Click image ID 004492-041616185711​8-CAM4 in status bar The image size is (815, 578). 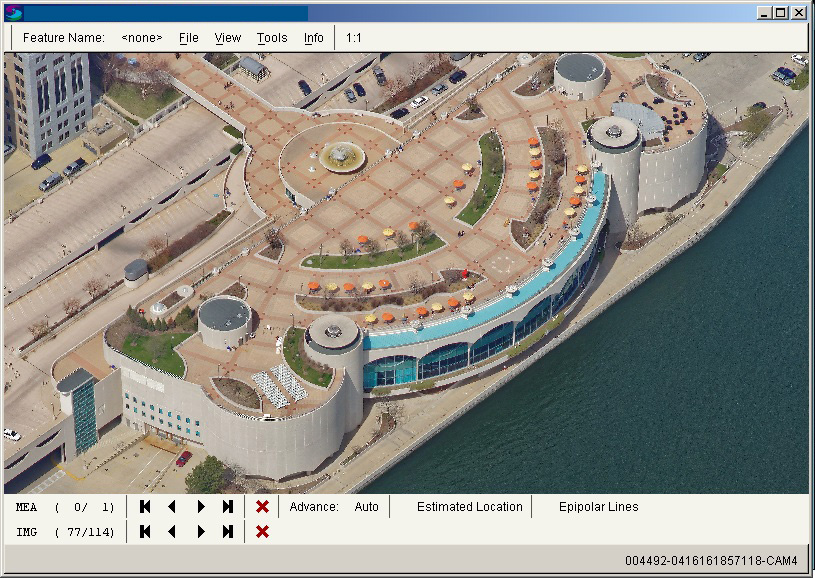click(711, 561)
